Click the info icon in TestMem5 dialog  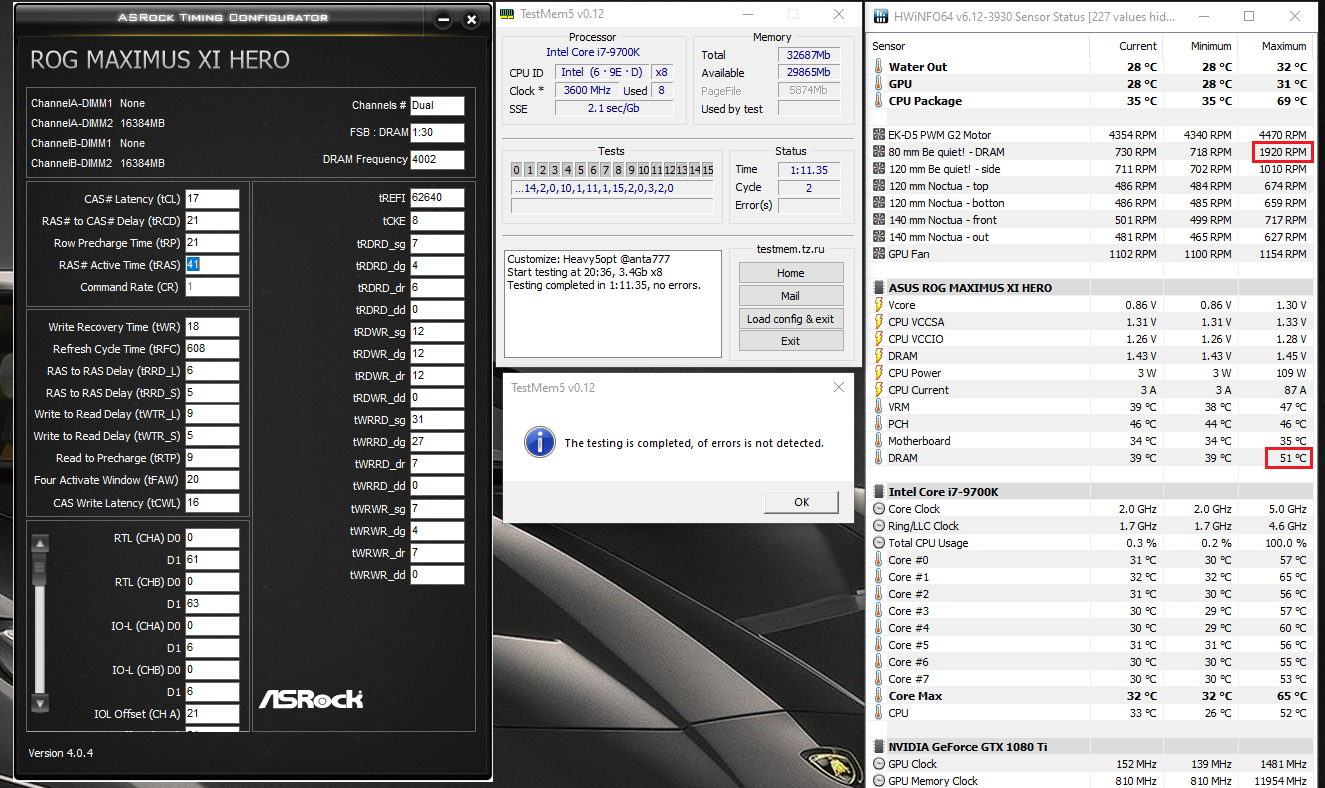tap(540, 441)
